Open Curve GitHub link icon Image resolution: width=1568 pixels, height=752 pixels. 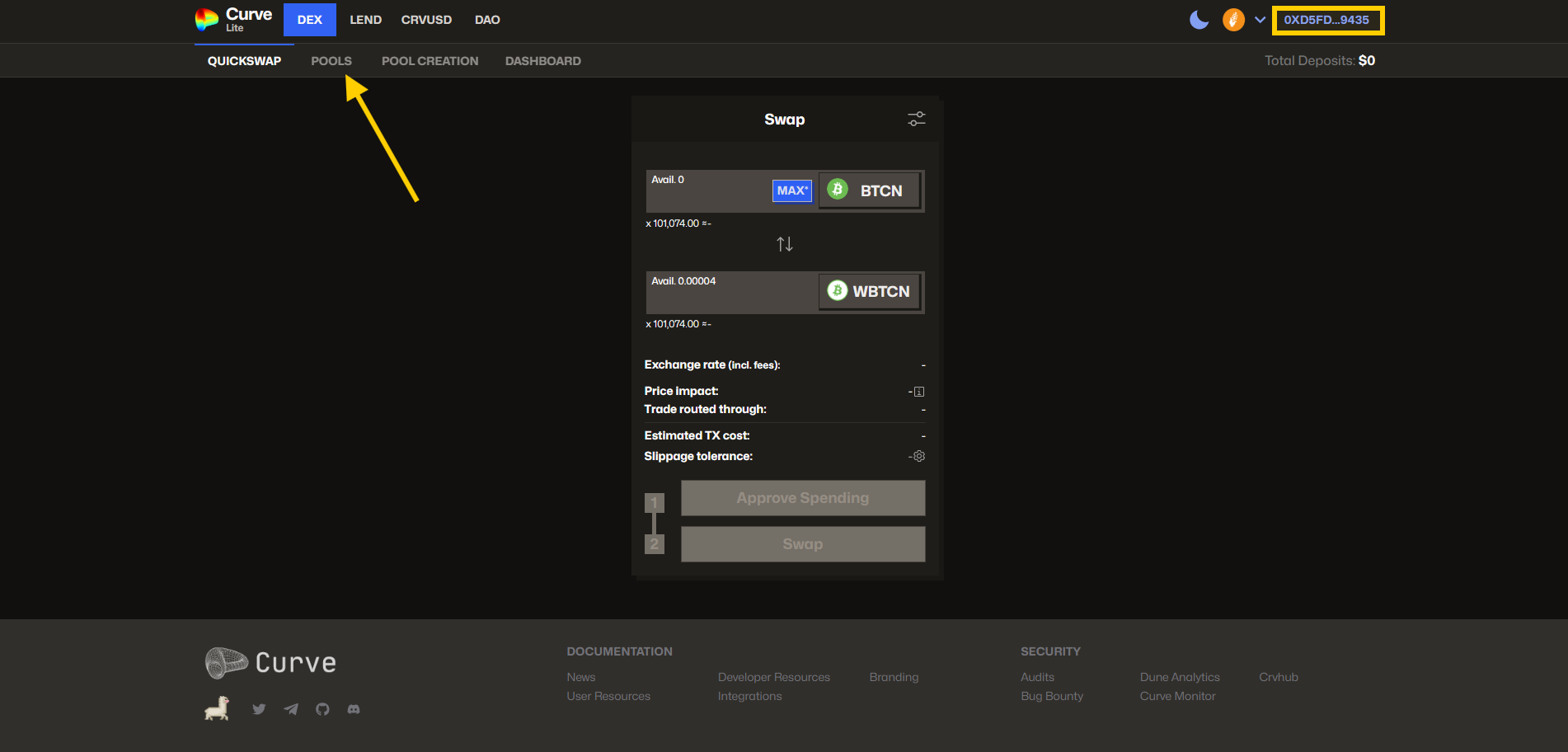[x=322, y=709]
